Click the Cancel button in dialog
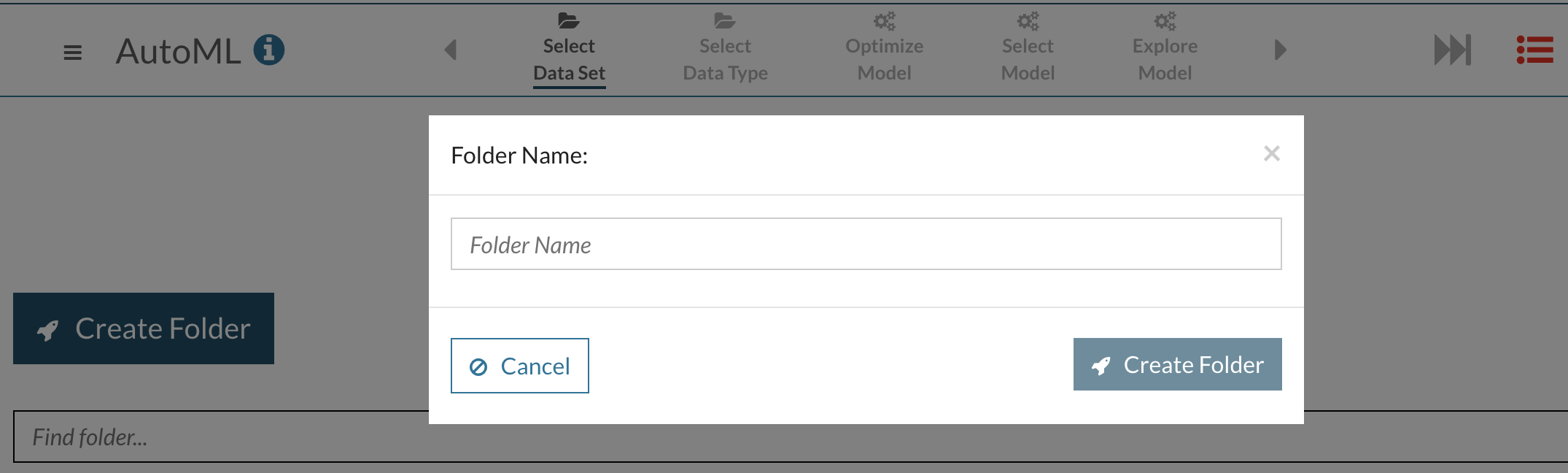 coord(519,366)
